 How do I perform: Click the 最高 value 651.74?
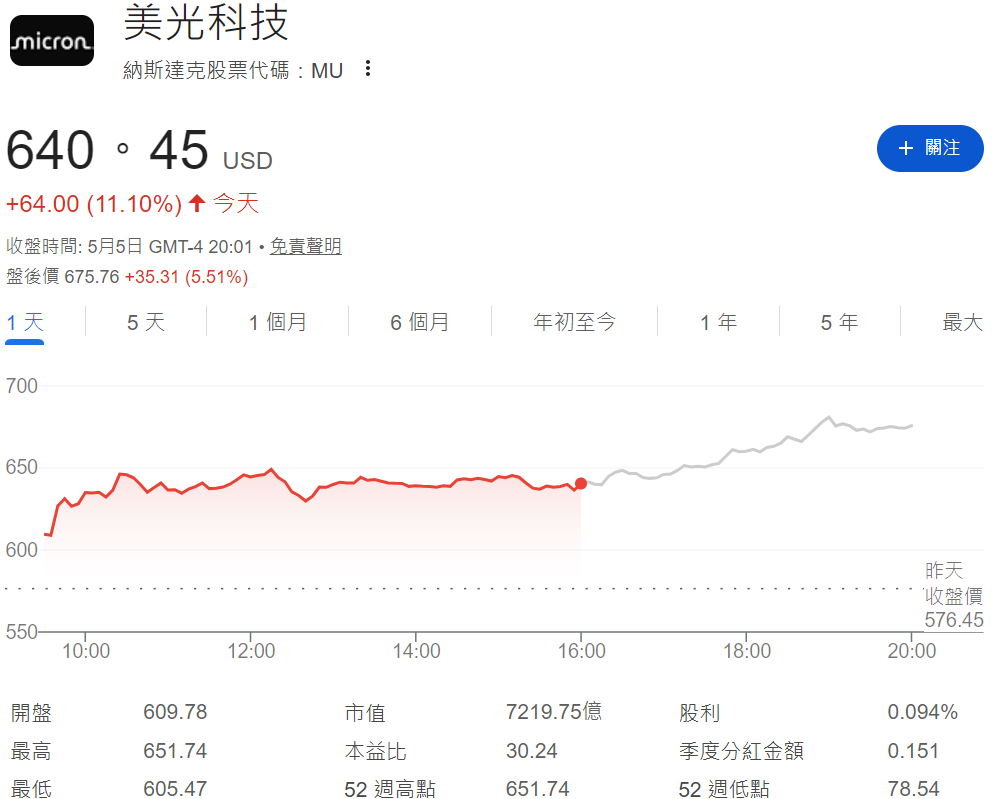(175, 751)
